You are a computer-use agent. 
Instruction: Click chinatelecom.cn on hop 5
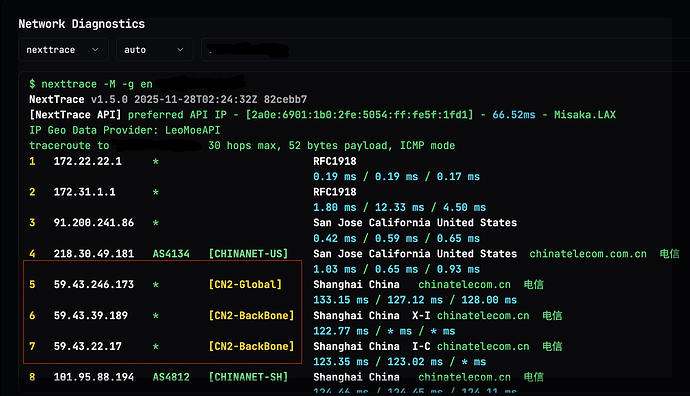coord(464,285)
